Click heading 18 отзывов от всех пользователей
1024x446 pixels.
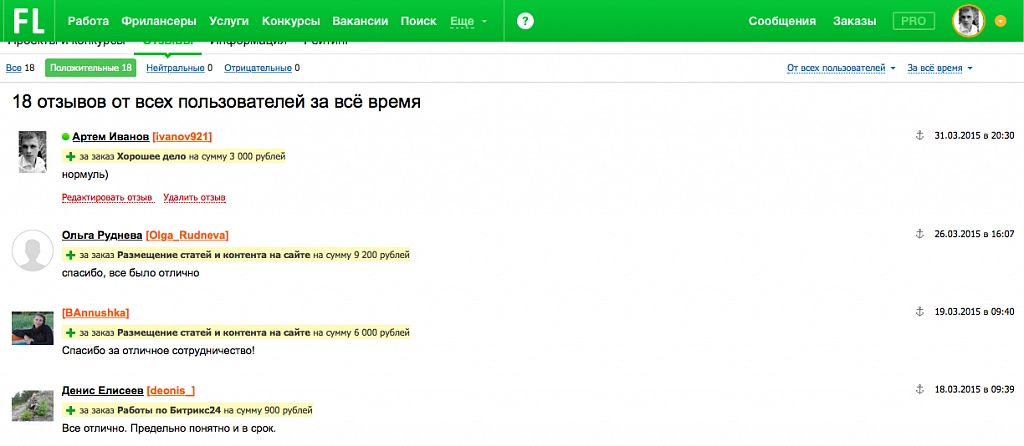tap(216, 103)
